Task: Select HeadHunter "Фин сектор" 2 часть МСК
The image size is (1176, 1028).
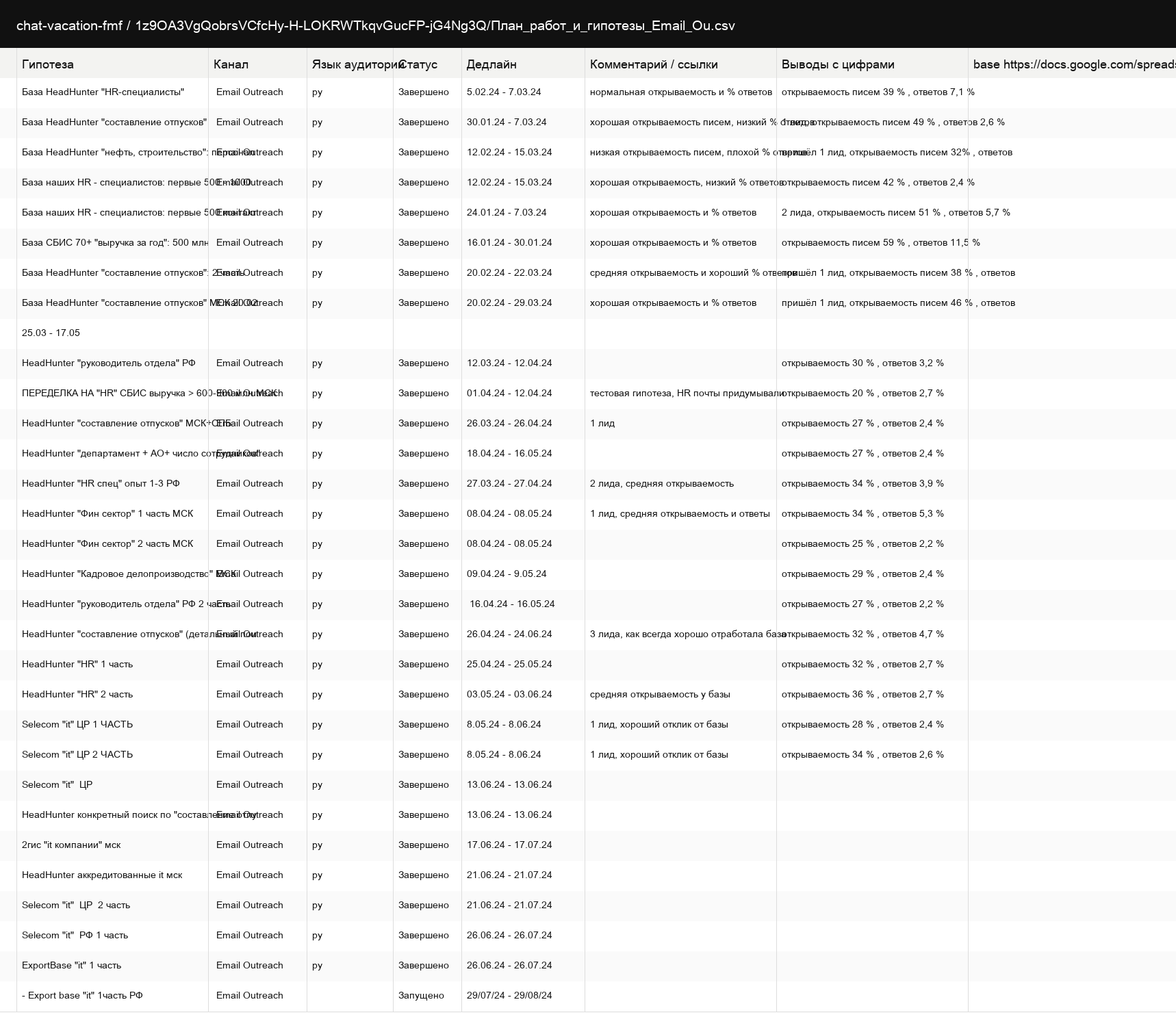Action: pos(107,543)
